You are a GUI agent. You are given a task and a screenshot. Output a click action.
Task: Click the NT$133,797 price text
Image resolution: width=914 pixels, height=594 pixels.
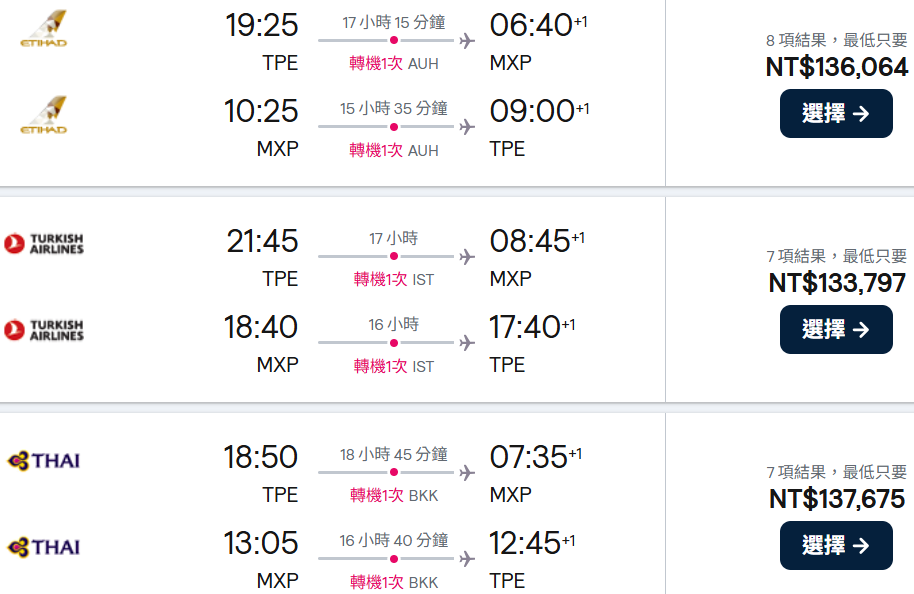[837, 283]
